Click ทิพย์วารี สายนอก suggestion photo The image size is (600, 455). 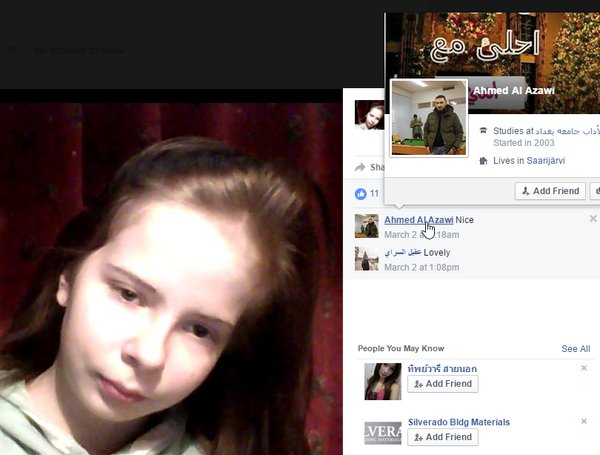pos(383,381)
